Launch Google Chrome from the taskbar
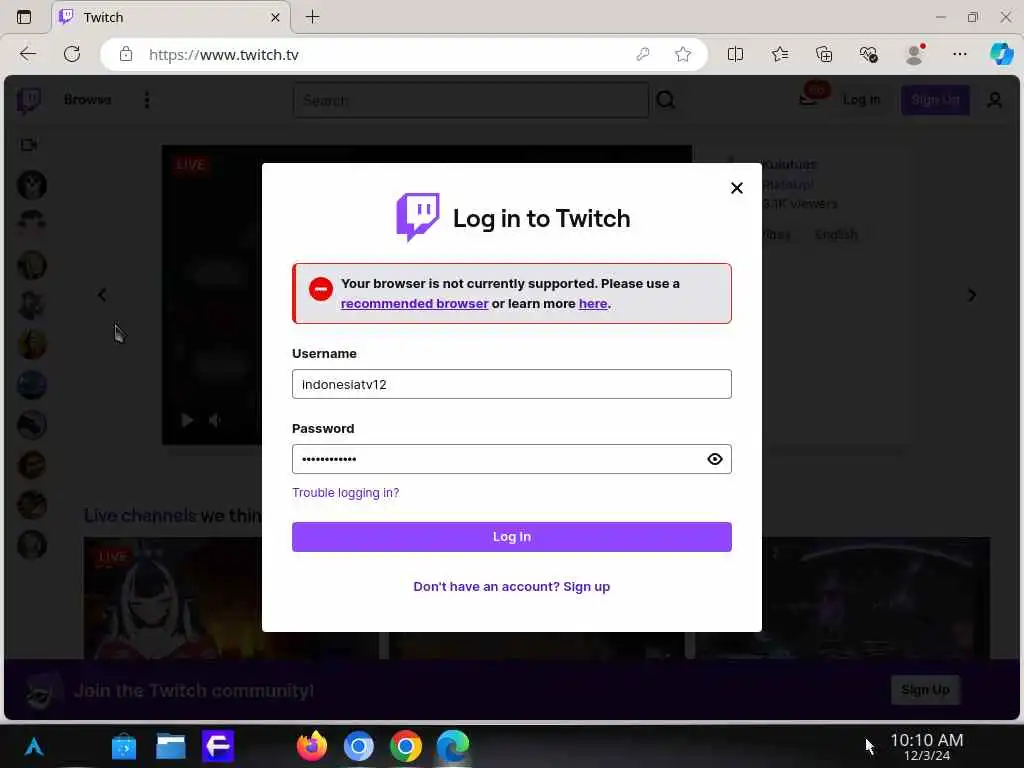Screen dimensions: 1024x768 pyautogui.click(x=406, y=746)
